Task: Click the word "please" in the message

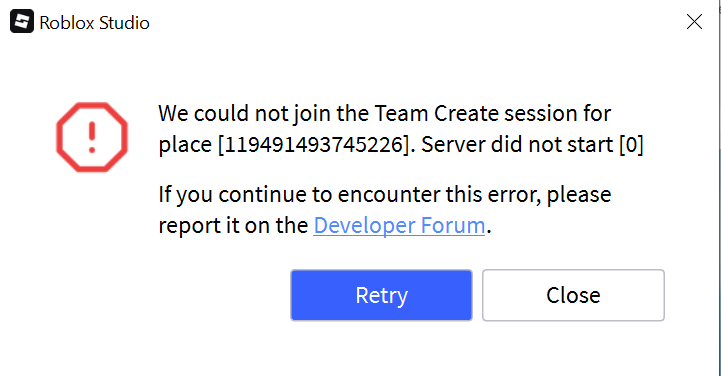Action: click(579, 195)
